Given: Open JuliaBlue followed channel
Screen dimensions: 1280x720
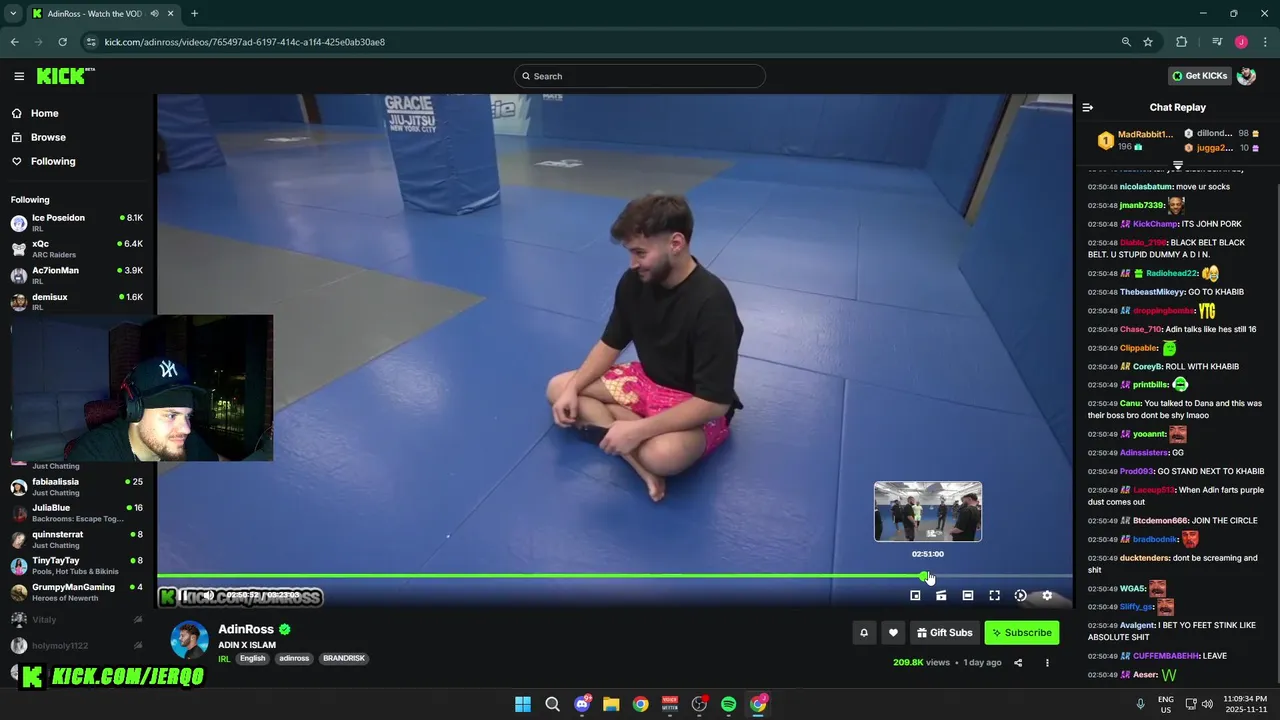Looking at the screenshot, I should (77, 512).
